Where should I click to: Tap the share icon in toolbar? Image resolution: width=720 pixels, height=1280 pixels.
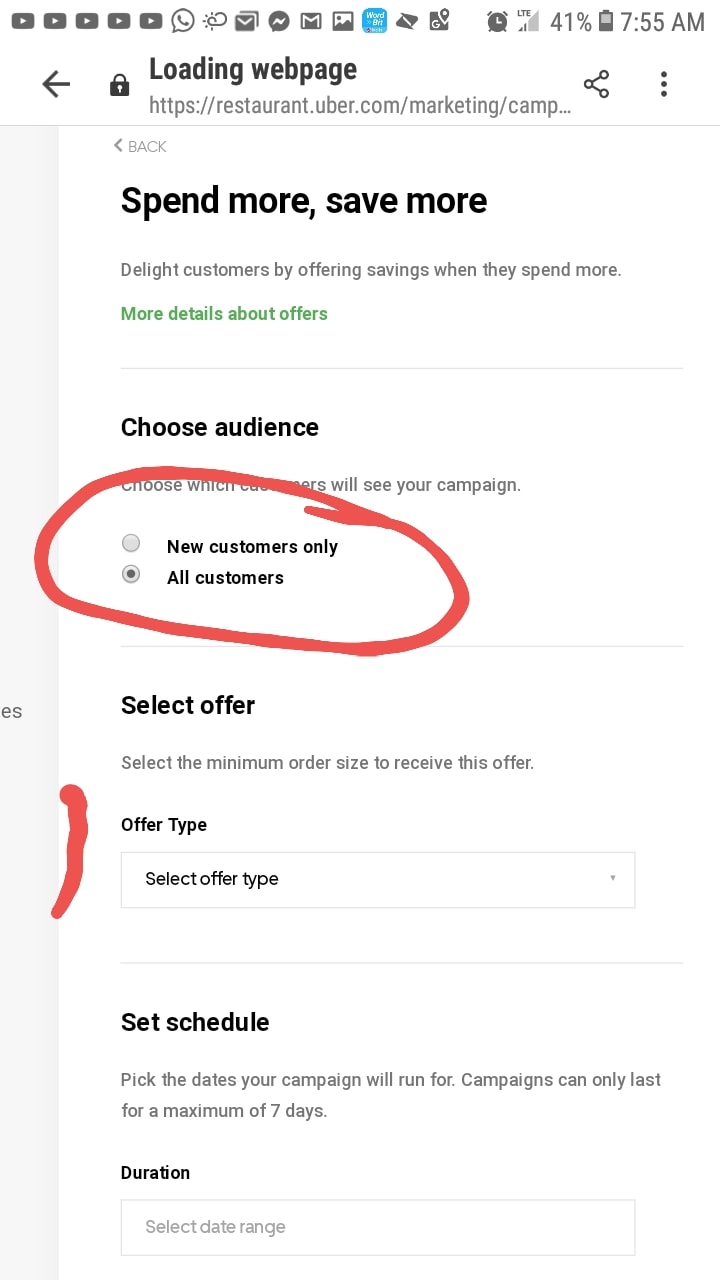click(596, 85)
